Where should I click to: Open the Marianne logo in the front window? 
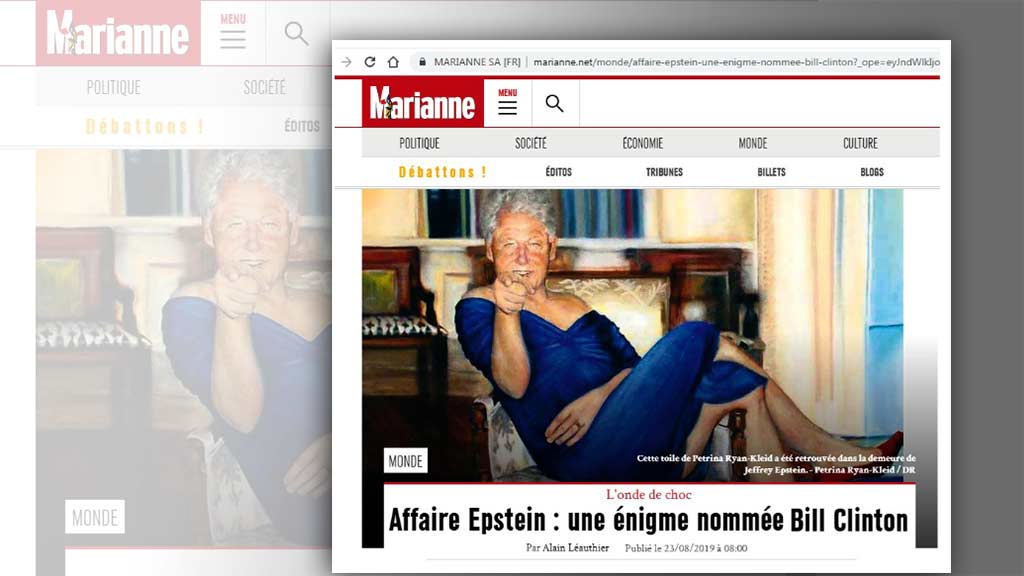423,103
